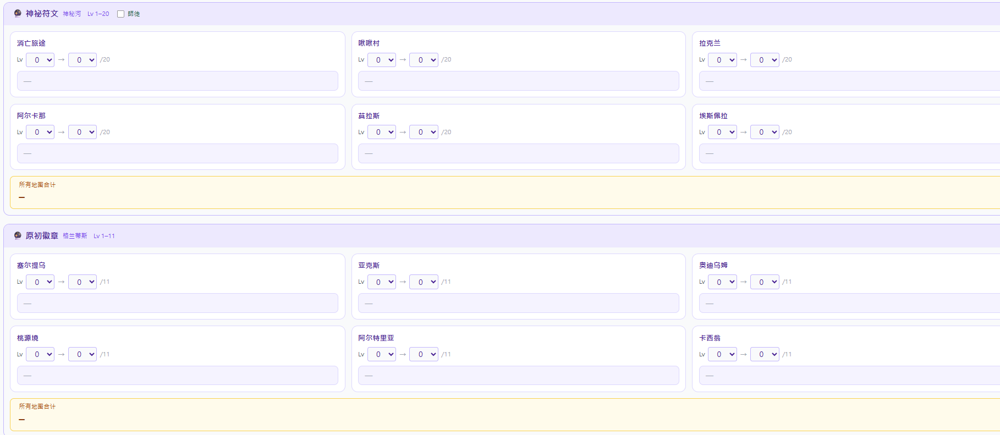The width and height of the screenshot is (1000, 435).
Task: Open the target level dropdown for 桃源境
Action: [82, 354]
